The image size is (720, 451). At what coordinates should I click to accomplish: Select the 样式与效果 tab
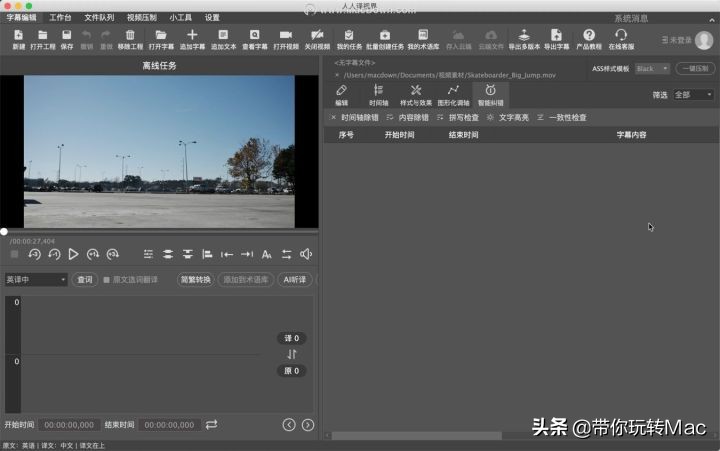[x=416, y=95]
